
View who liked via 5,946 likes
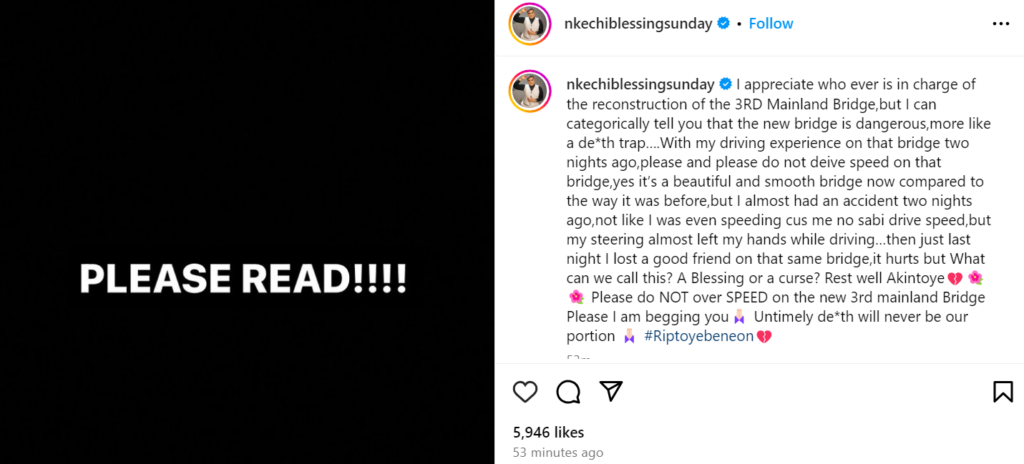[548, 432]
